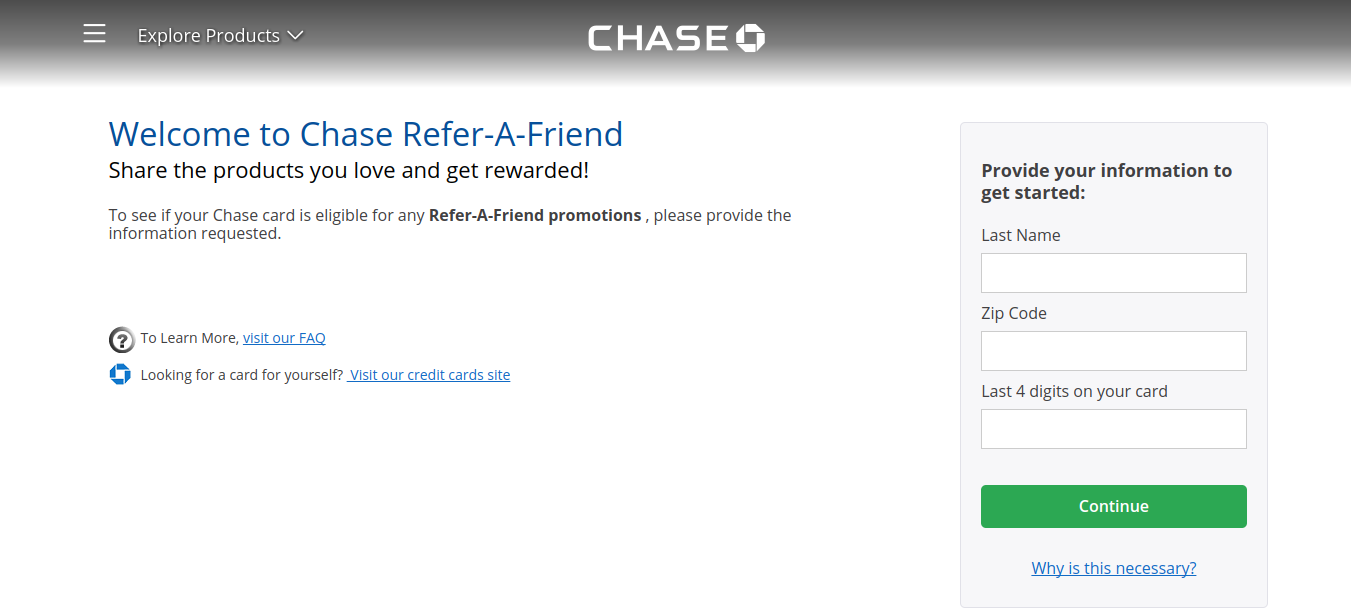The height and width of the screenshot is (615, 1351).
Task: Open "Visit our credit cards site"
Action: tap(429, 374)
